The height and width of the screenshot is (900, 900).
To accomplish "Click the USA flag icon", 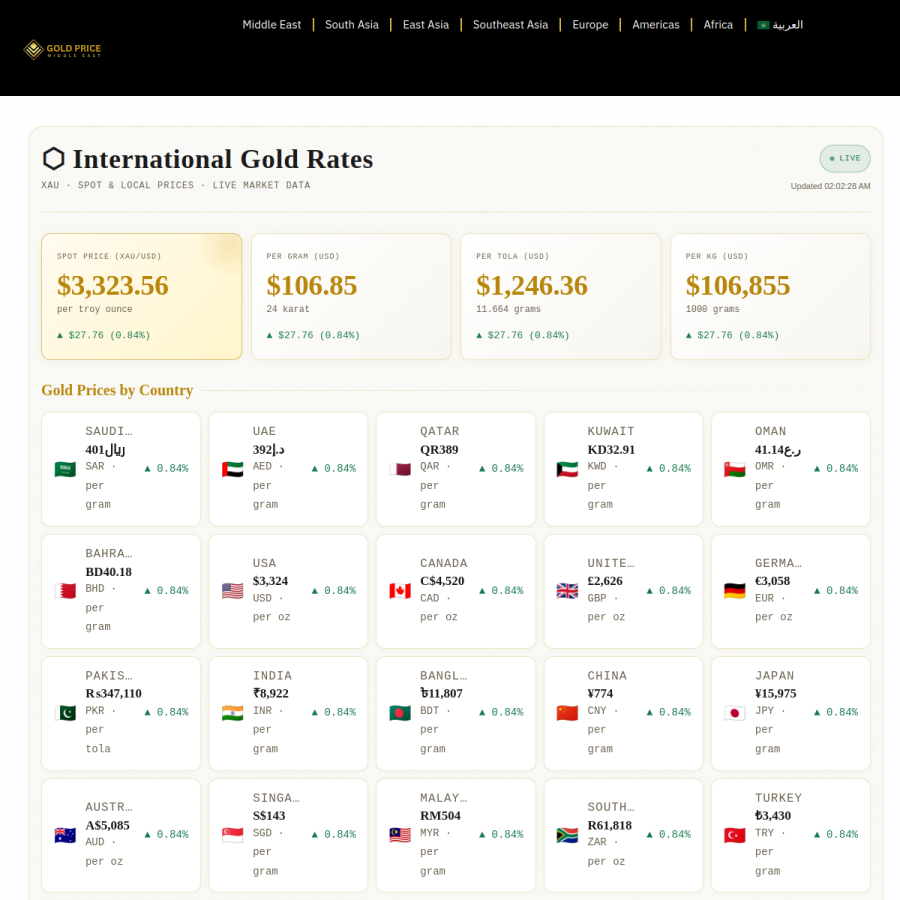I will point(232,591).
